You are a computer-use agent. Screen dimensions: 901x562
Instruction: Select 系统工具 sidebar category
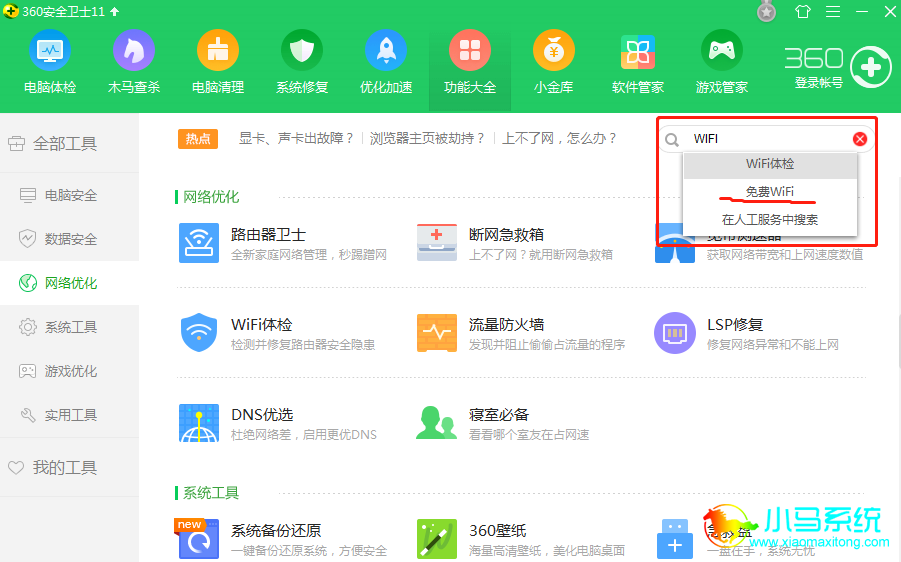click(69, 327)
